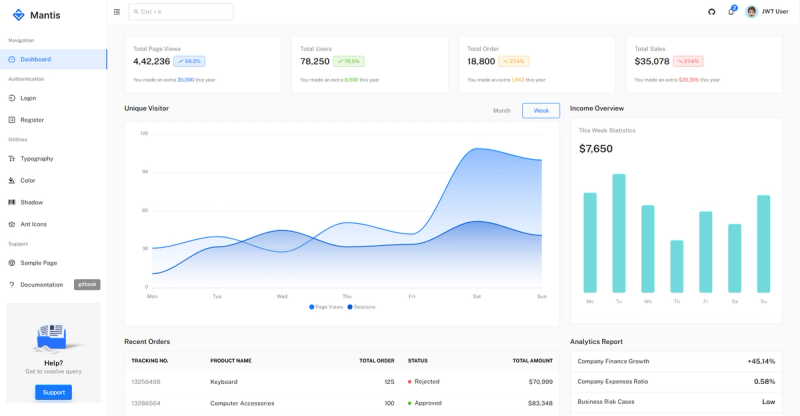Open notifications bell icon
800x416 pixels.
click(x=731, y=12)
